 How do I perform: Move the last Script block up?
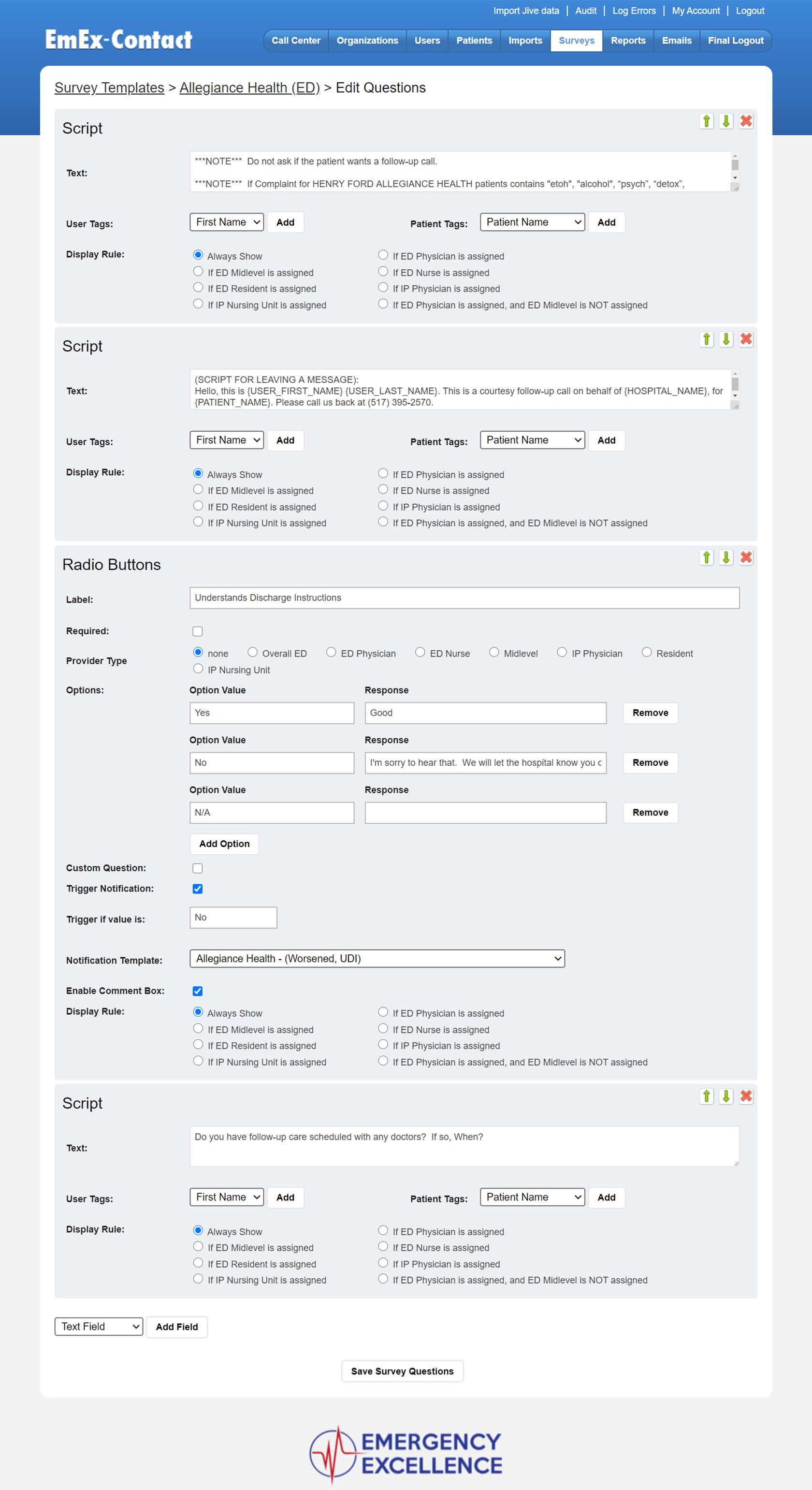[x=706, y=1096]
